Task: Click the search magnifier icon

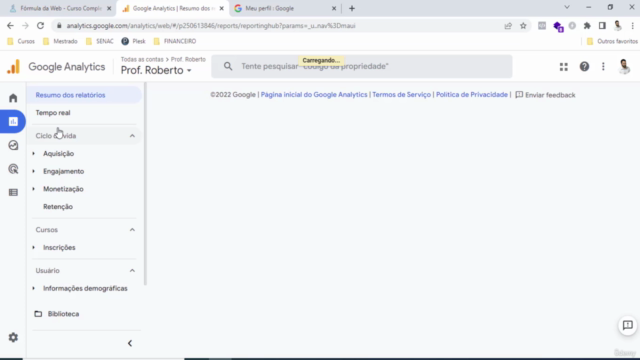Action: tap(228, 66)
